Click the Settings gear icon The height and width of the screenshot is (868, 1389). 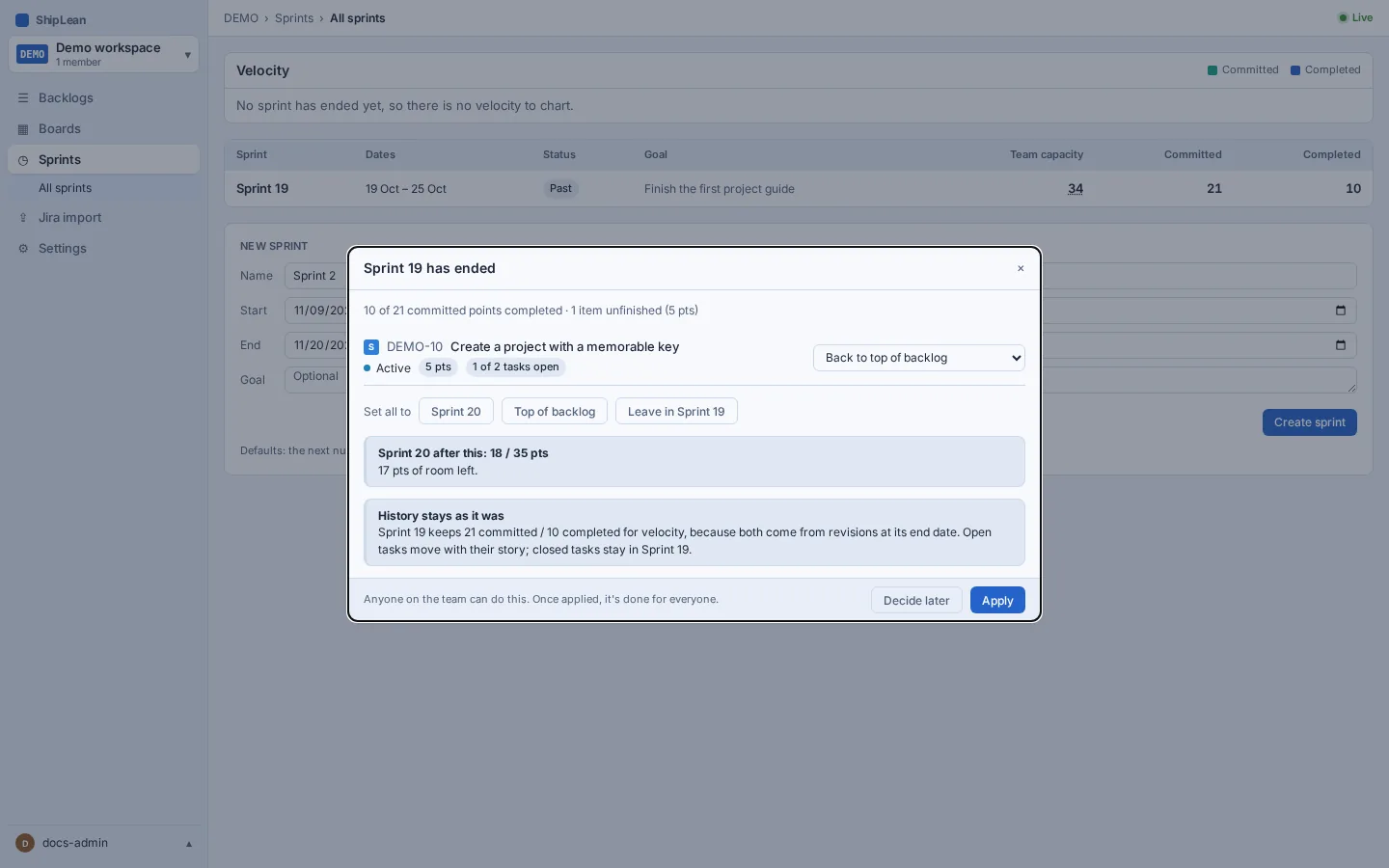[23, 249]
